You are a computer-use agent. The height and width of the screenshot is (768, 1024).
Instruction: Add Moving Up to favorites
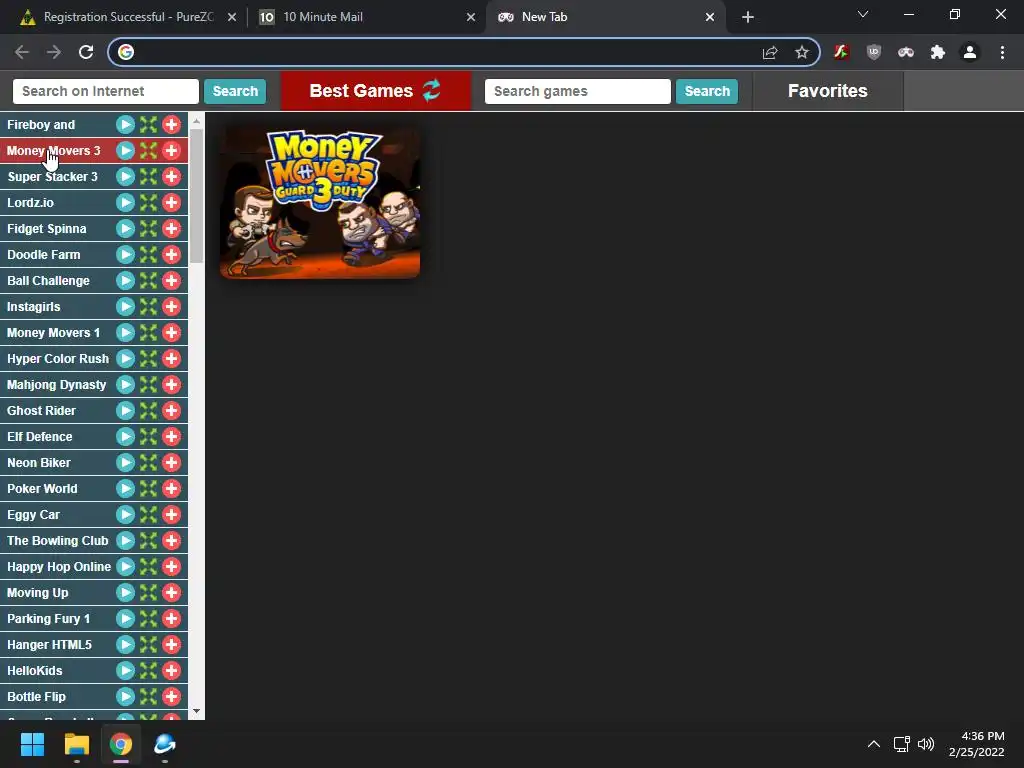point(171,592)
